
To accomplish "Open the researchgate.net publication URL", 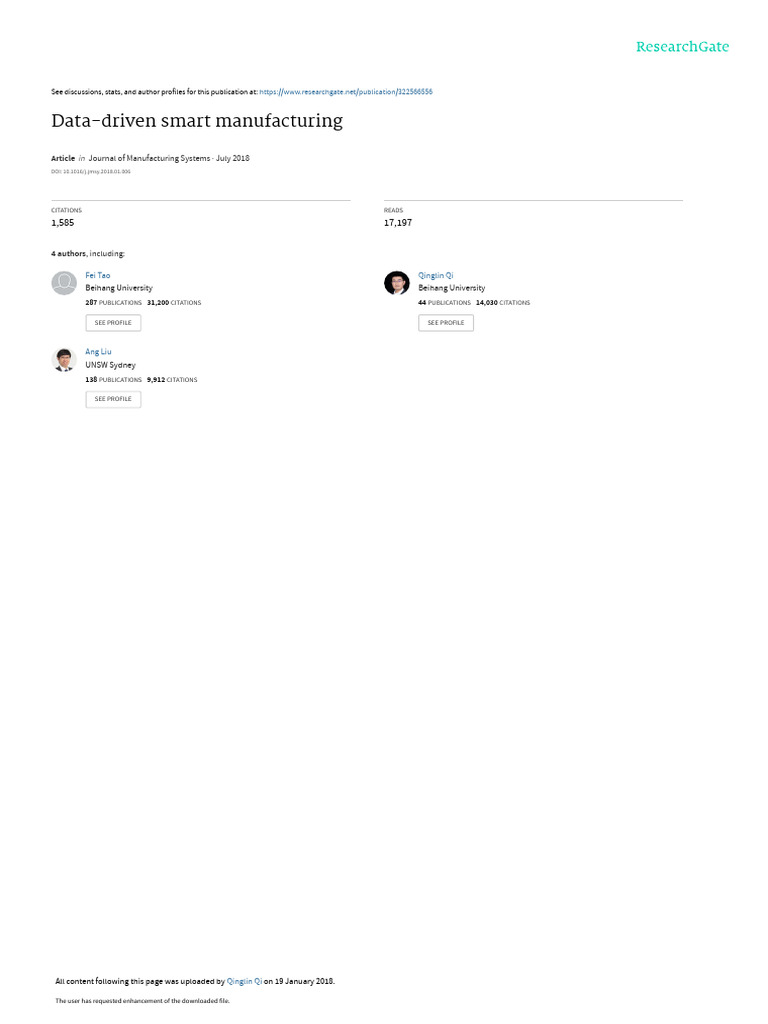I will (346, 92).
